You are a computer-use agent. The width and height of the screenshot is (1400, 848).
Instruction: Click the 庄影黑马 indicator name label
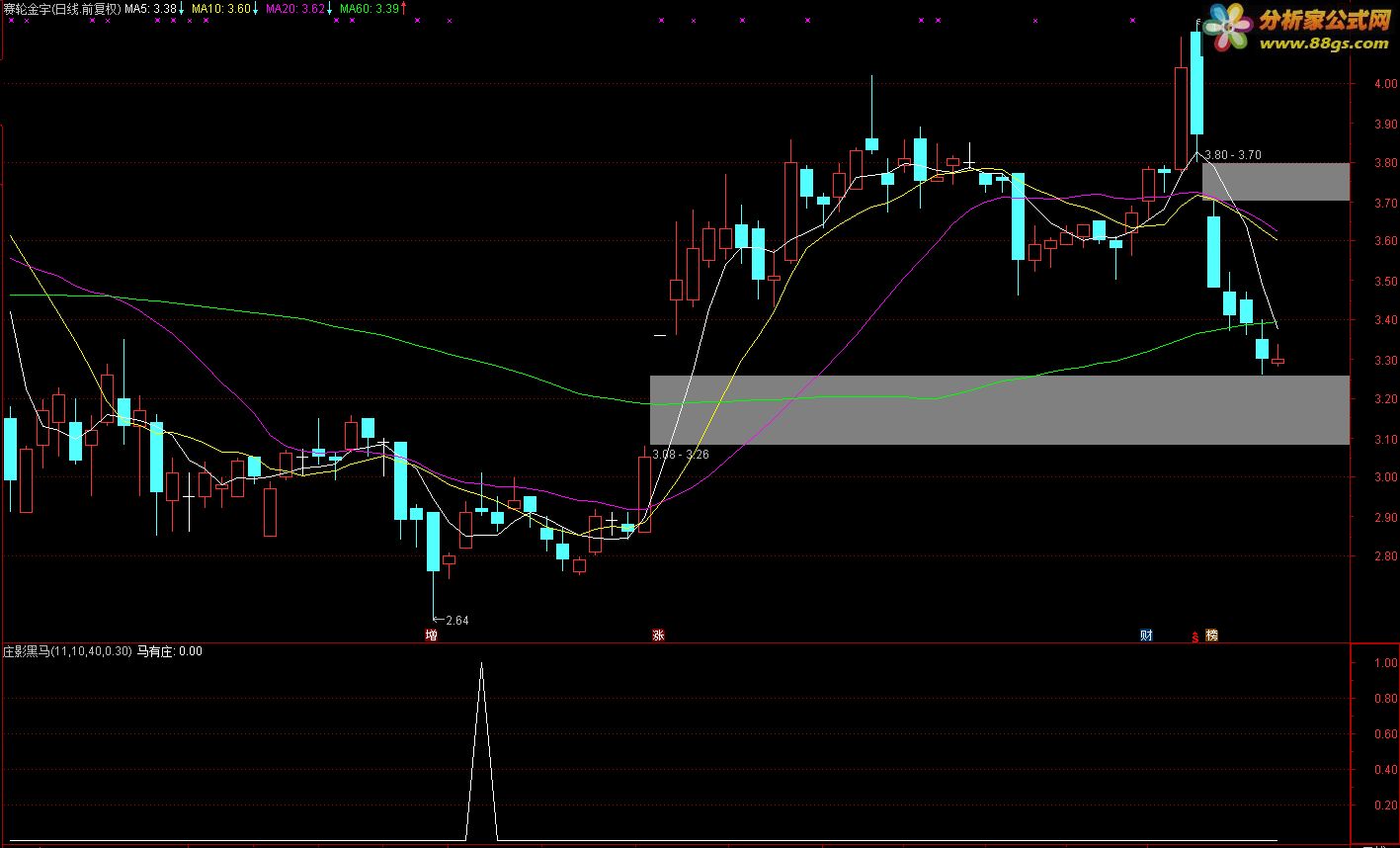[67, 651]
